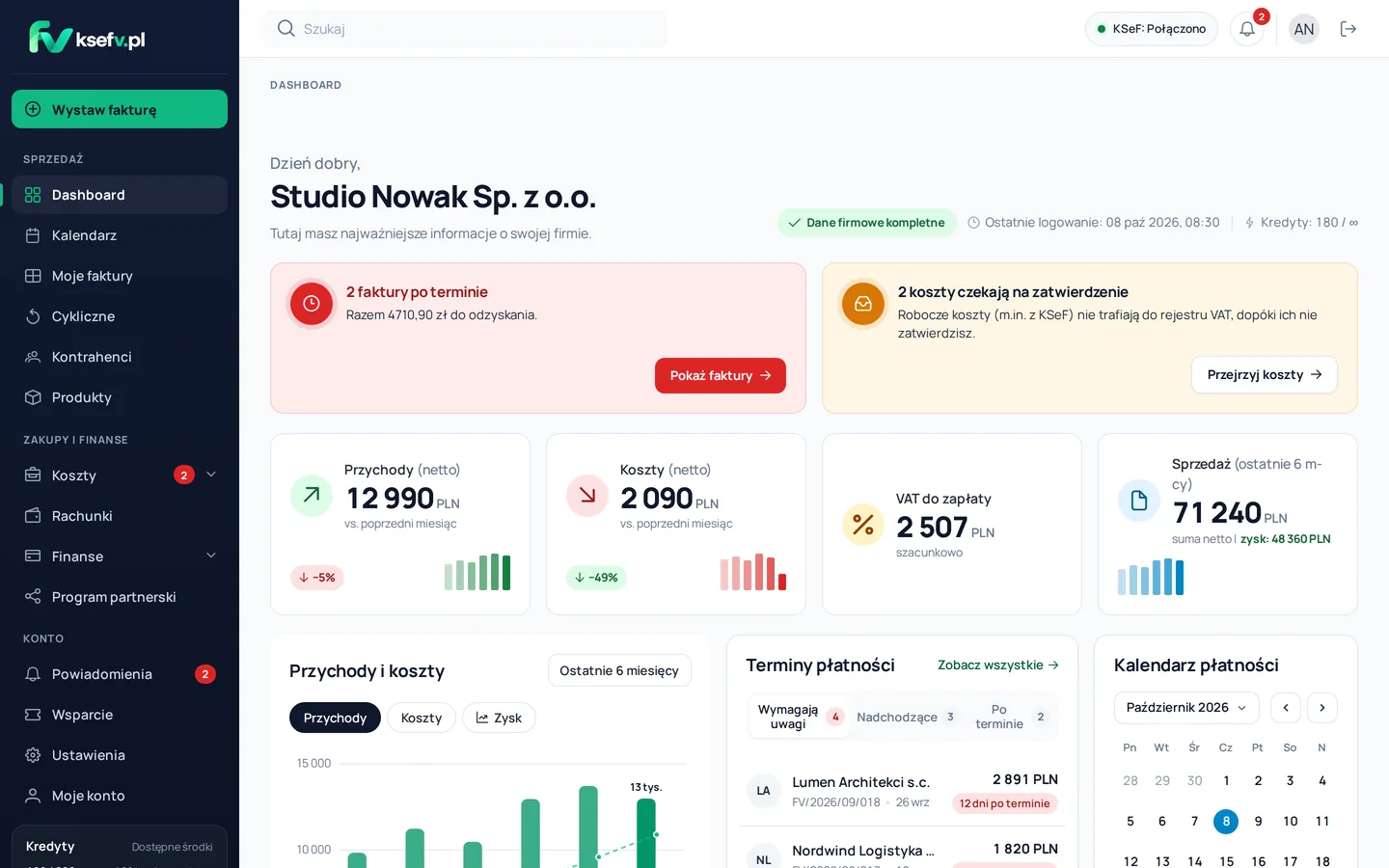Screen dimensions: 1389x868
Task: Open the Zobacz wszystkie link
Action: pyautogui.click(x=998, y=665)
